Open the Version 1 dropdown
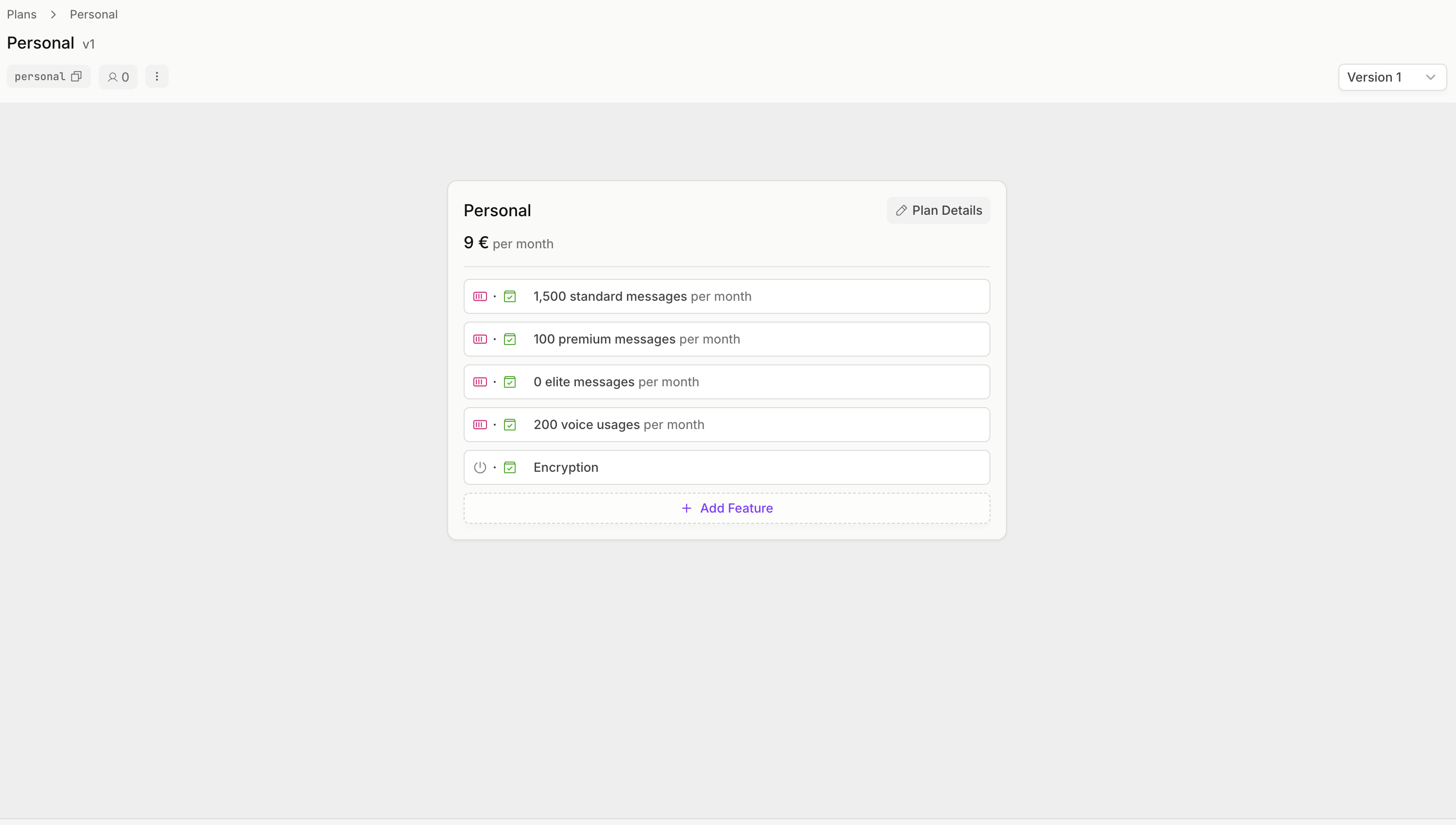The width and height of the screenshot is (1456, 825). tap(1392, 77)
